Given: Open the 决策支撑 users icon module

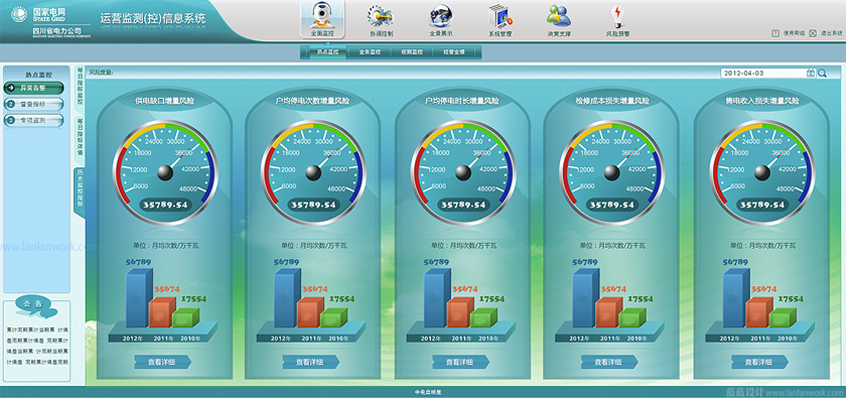Looking at the screenshot, I should (x=558, y=19).
